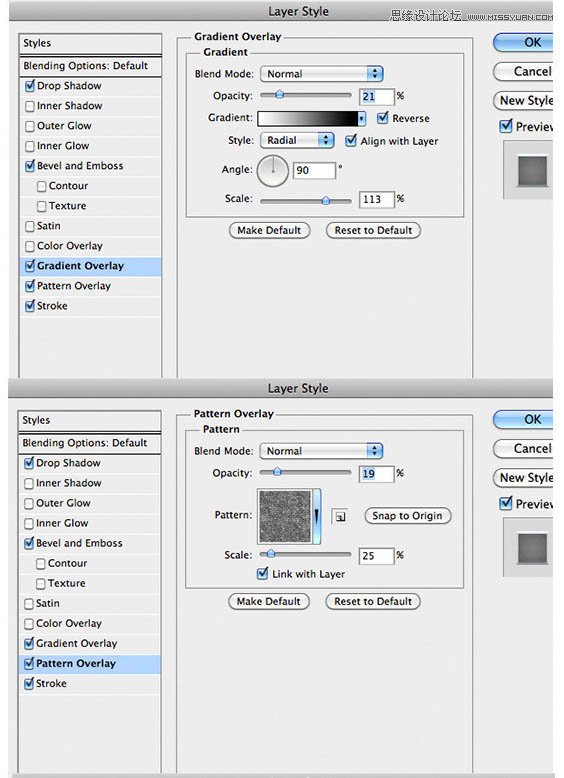Open the pattern picker arrow beside pattern thumbnail

[x=316, y=516]
